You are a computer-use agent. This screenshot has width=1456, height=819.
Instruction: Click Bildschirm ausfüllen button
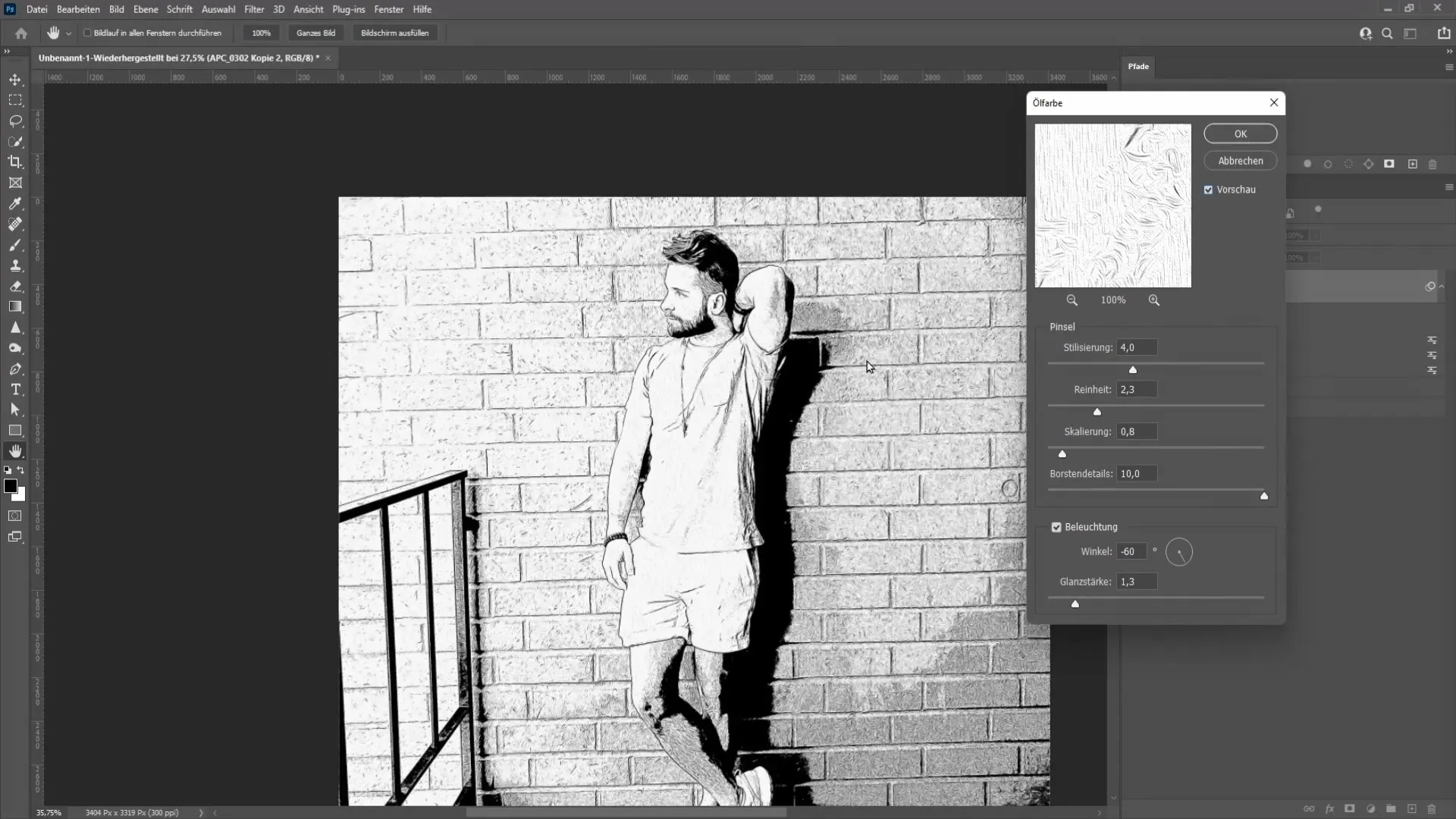[395, 33]
